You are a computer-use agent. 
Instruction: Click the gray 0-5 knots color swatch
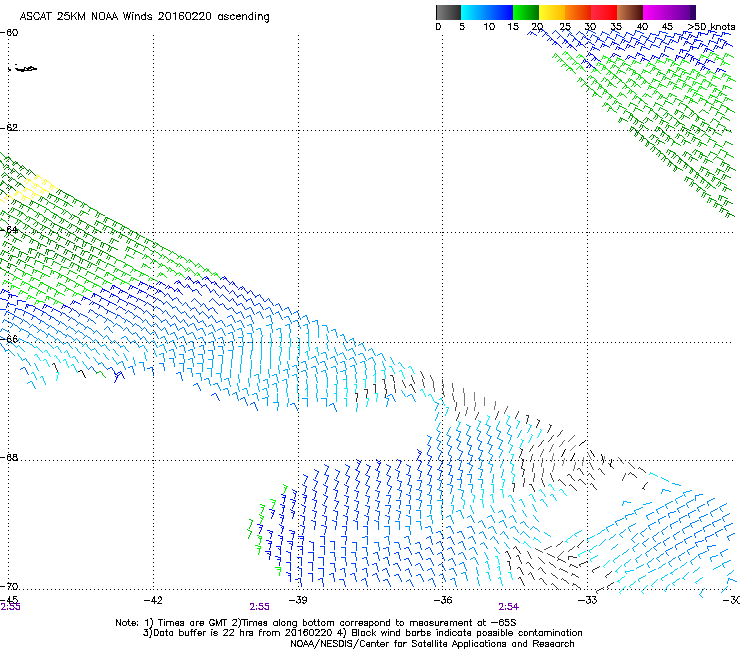click(x=448, y=12)
